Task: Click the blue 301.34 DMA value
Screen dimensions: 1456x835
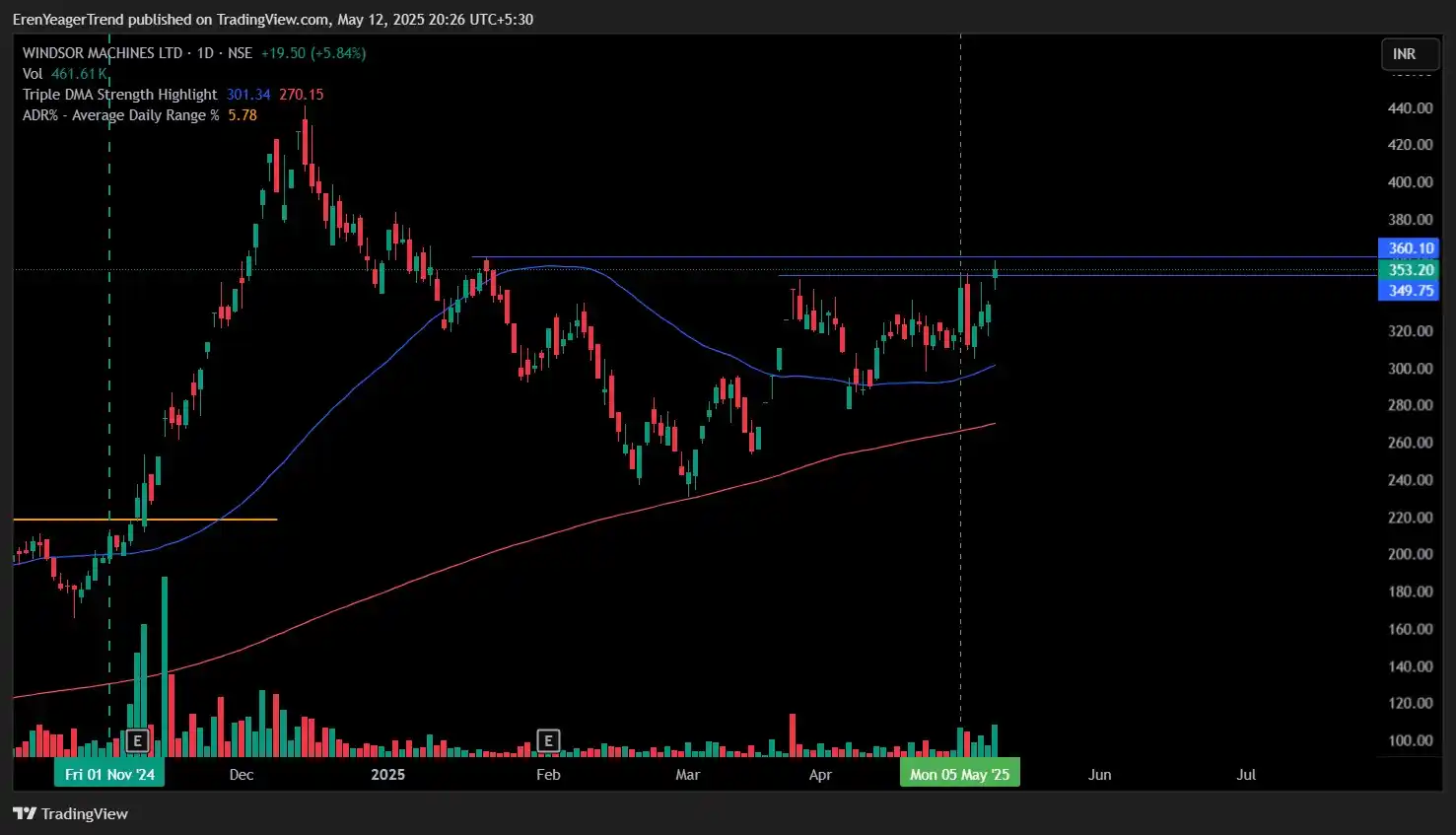Action: tap(248, 95)
